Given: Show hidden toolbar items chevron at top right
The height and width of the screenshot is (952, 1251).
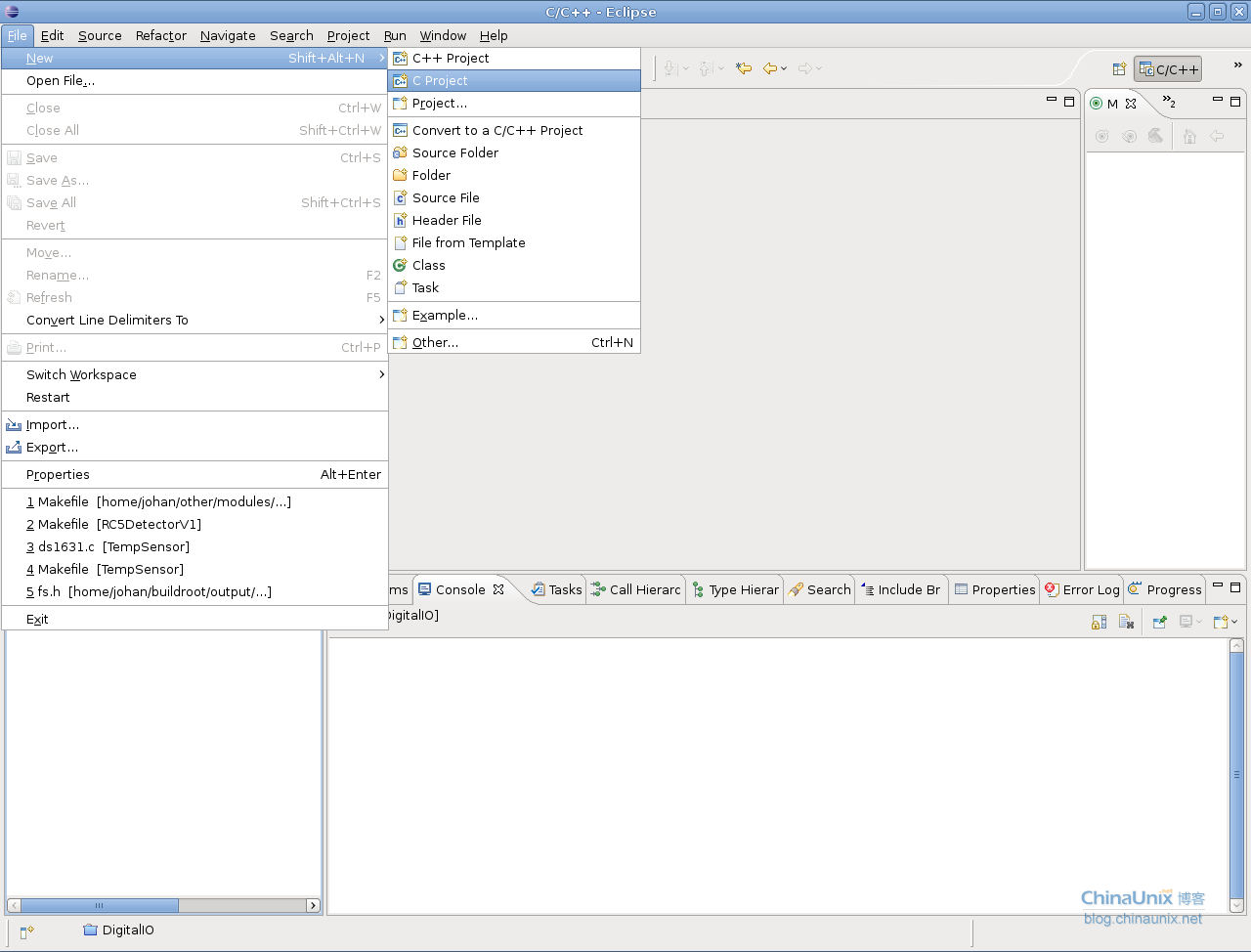Looking at the screenshot, I should pyautogui.click(x=1237, y=65).
